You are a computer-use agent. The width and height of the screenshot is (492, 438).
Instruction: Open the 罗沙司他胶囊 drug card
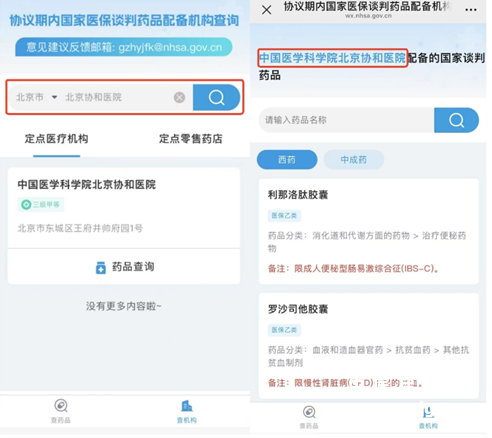coord(369,346)
